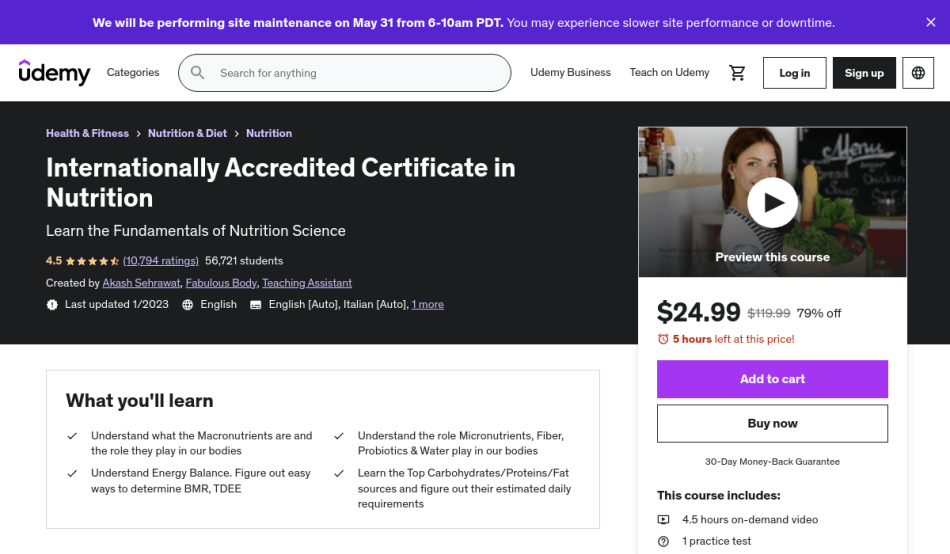The image size is (950, 554).
Task: Go to Nutrition & Diet breadcrumb
Action: point(187,133)
